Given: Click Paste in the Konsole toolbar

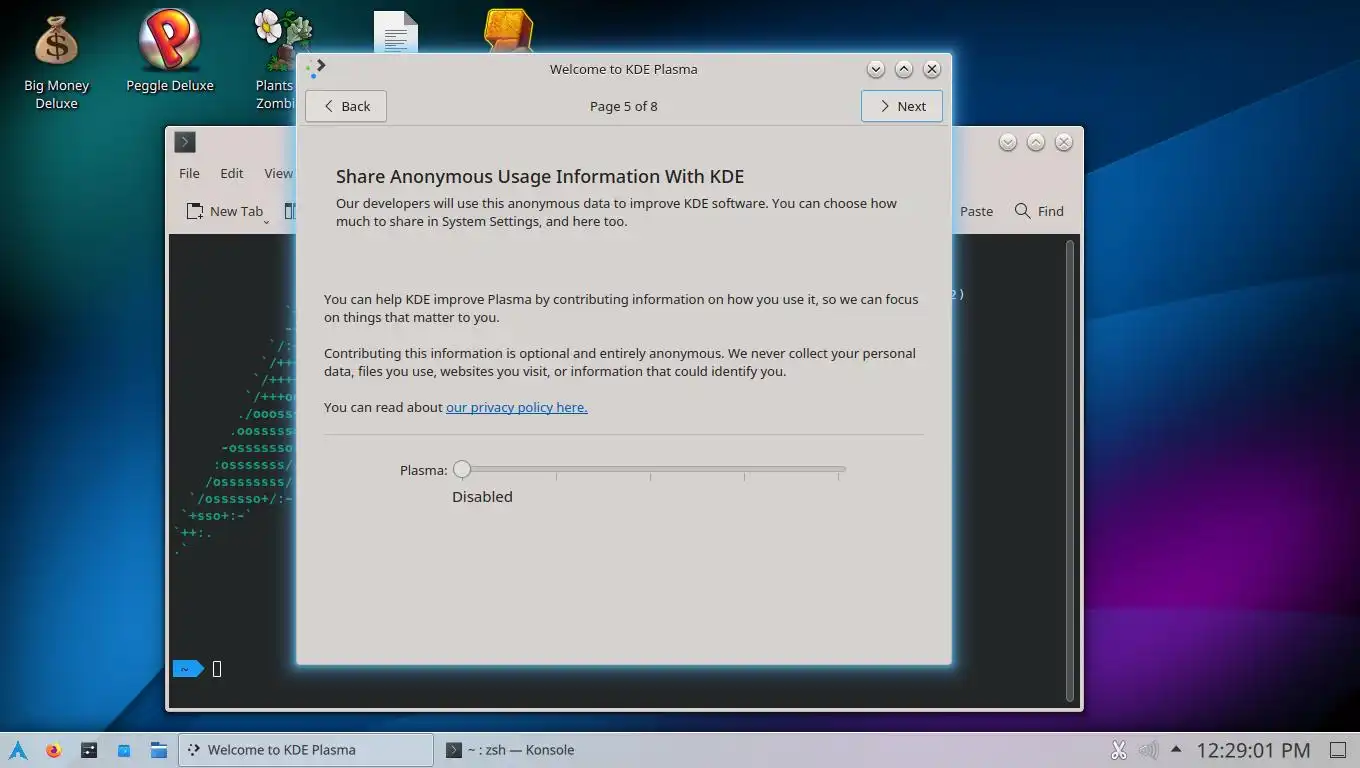Looking at the screenshot, I should [x=976, y=211].
